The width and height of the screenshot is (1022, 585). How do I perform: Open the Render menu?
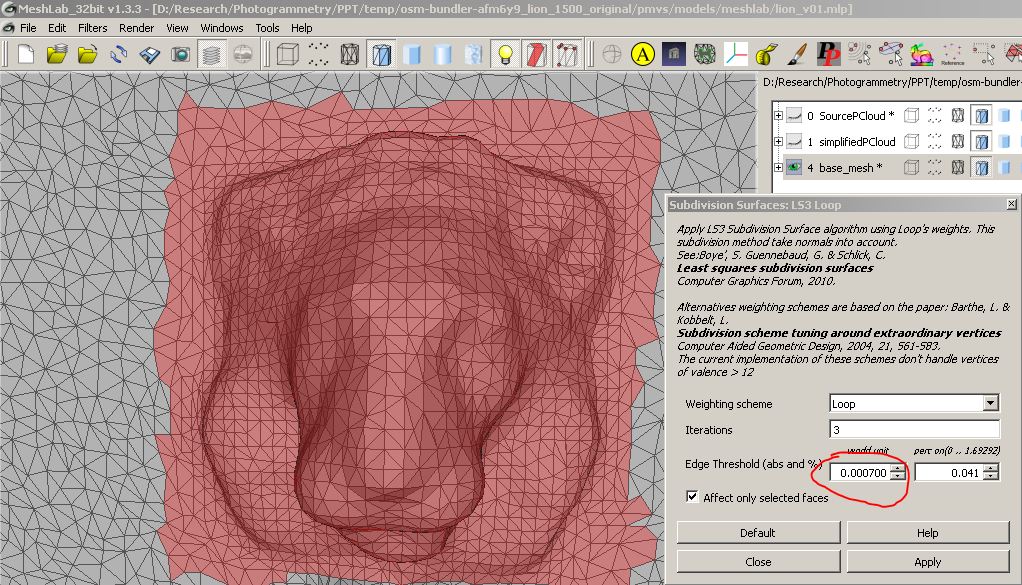135,28
